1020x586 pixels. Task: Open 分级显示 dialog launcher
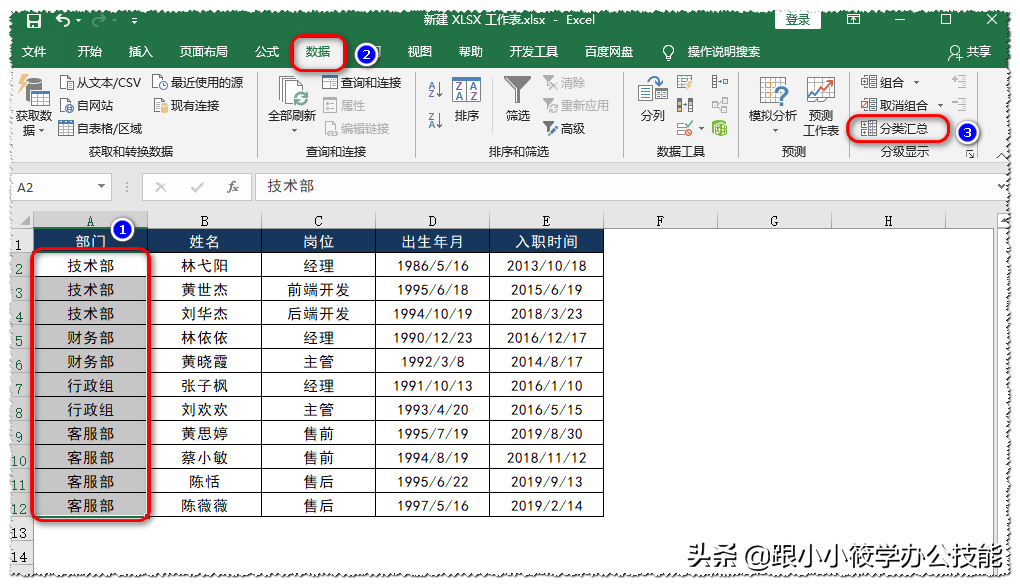click(970, 154)
